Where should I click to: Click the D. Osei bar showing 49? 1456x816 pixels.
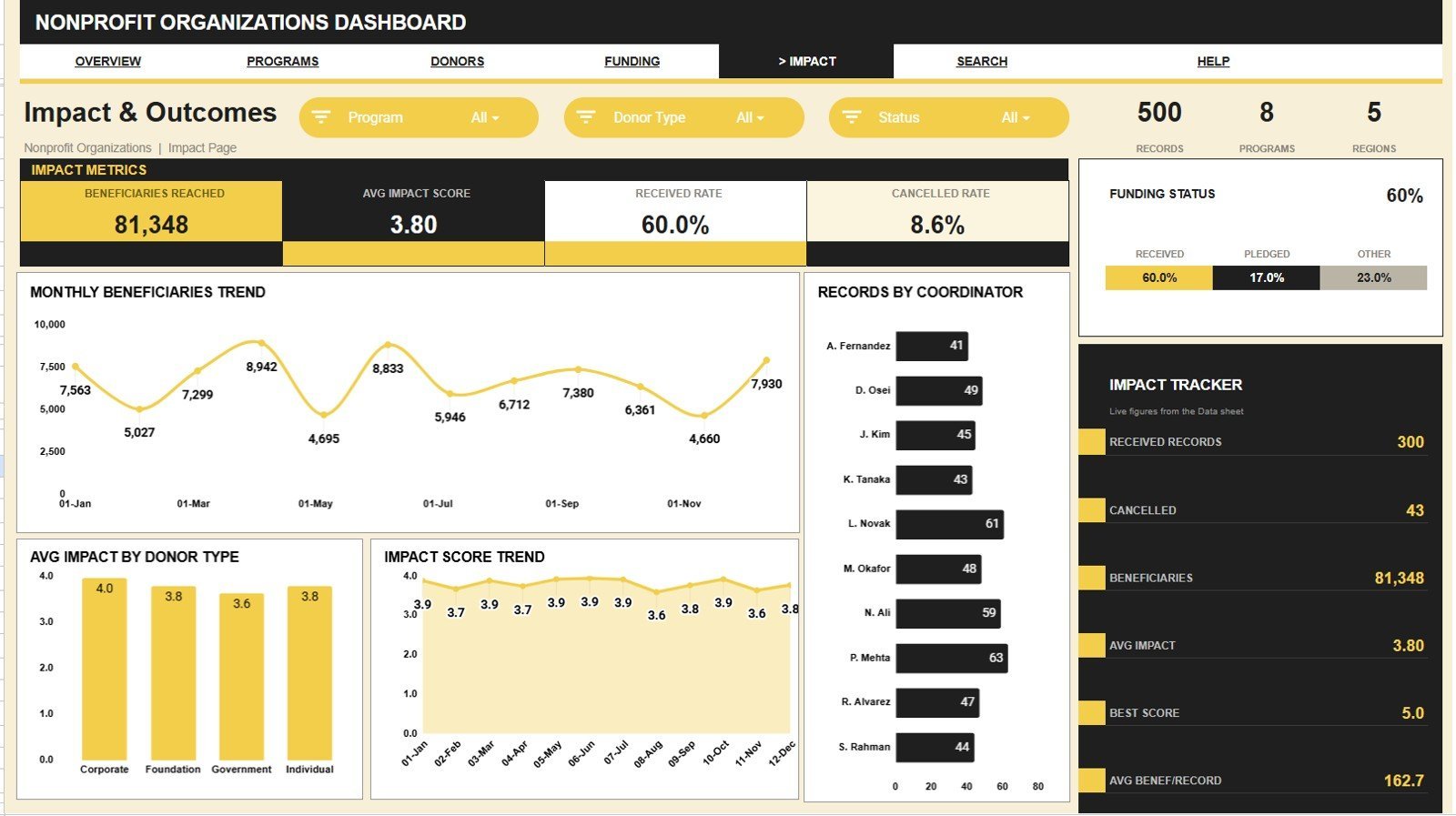point(939,390)
